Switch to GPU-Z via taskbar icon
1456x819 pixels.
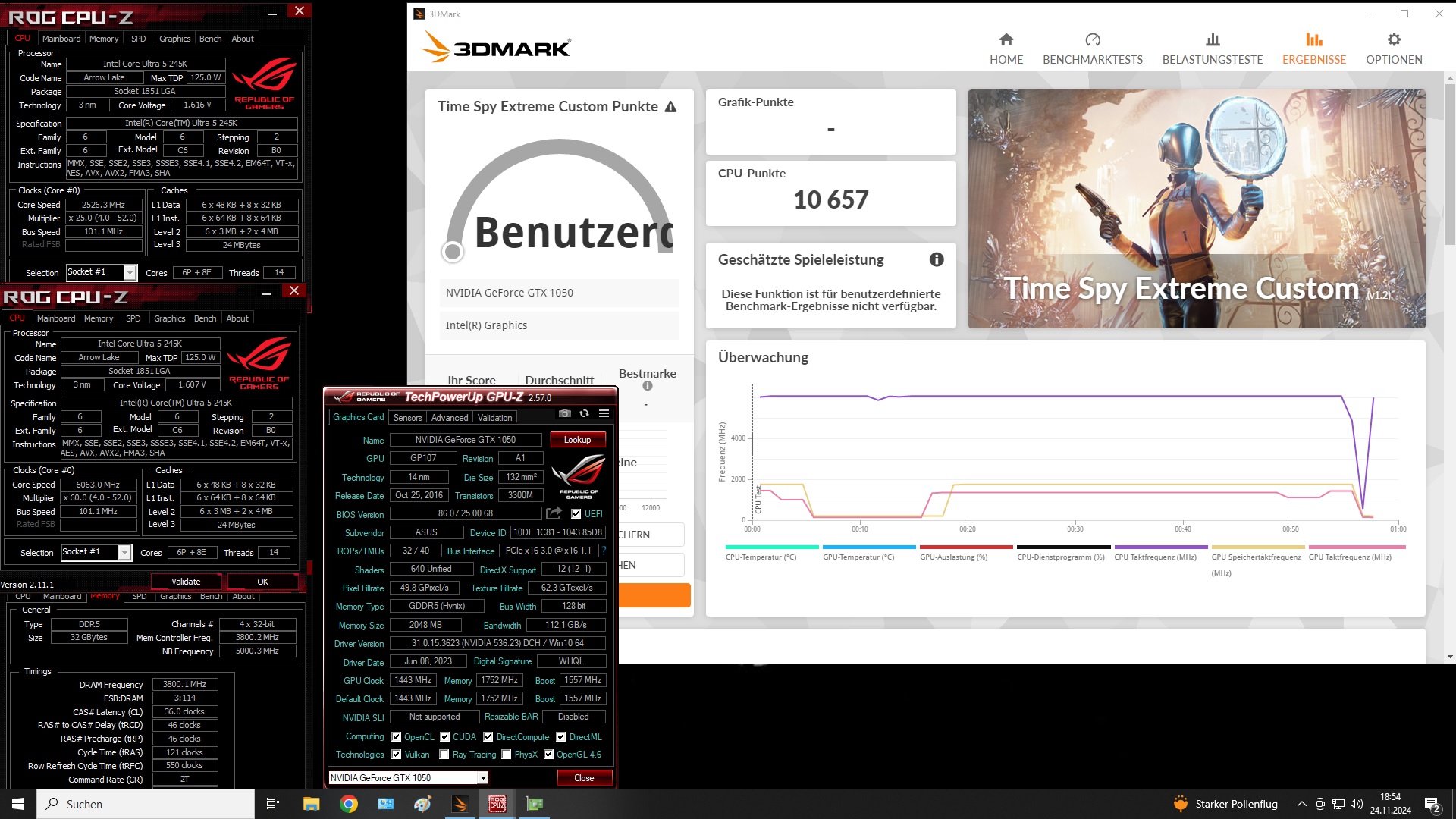[535, 804]
